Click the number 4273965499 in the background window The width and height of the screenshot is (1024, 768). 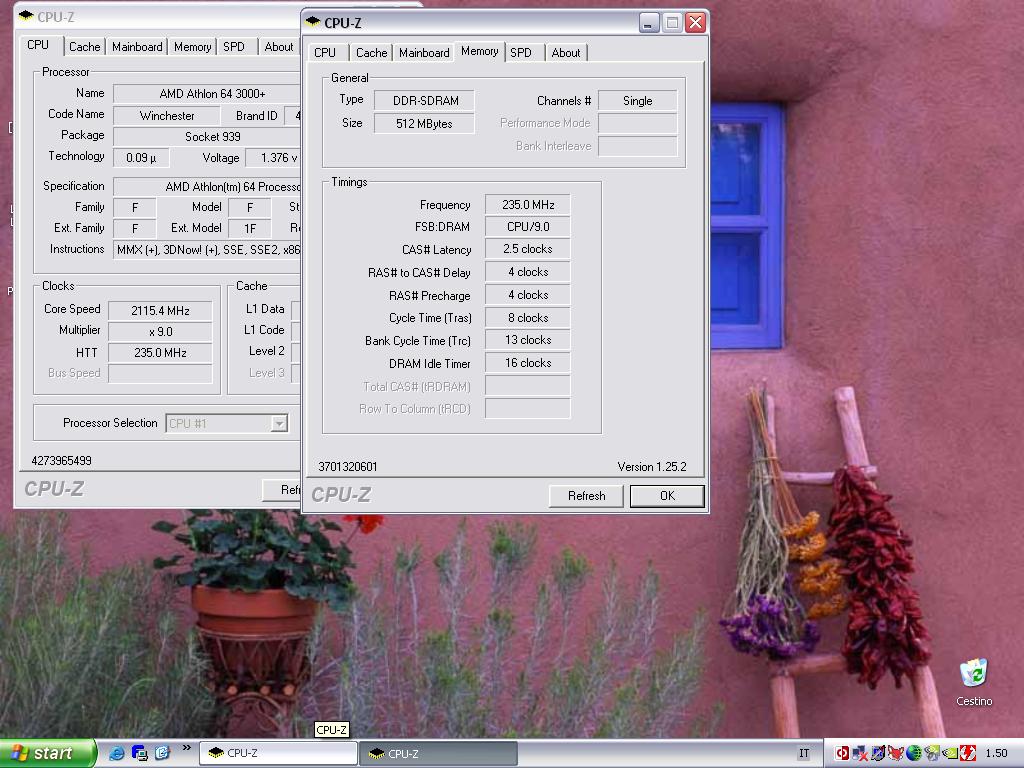coord(61,460)
